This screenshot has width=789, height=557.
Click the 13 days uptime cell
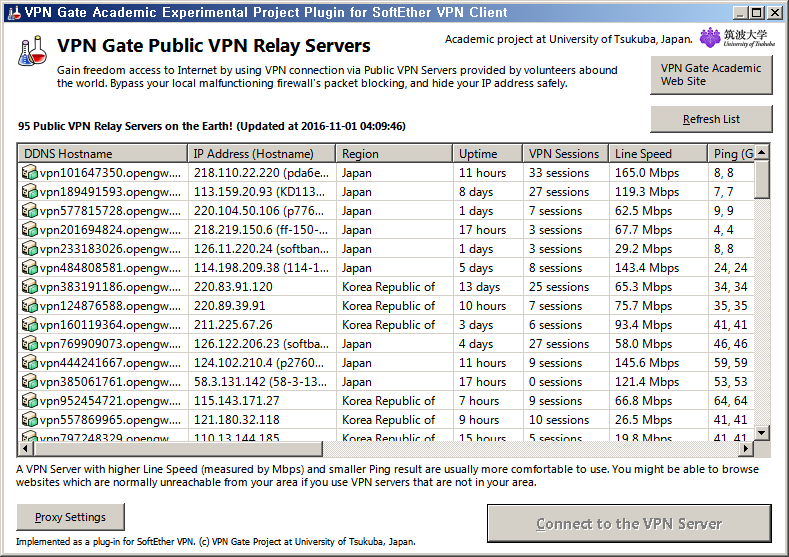click(487, 287)
